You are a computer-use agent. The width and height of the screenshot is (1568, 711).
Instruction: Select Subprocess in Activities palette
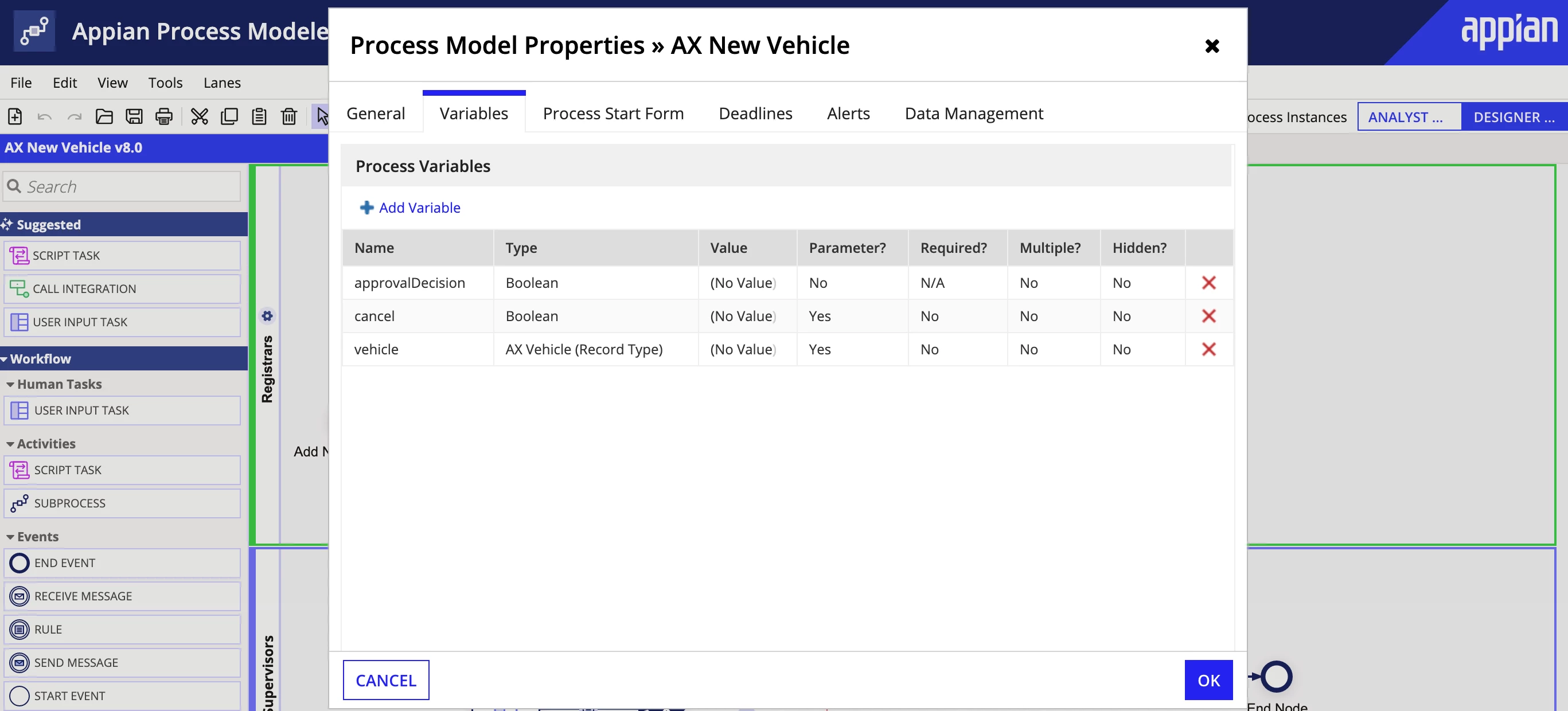click(x=122, y=503)
